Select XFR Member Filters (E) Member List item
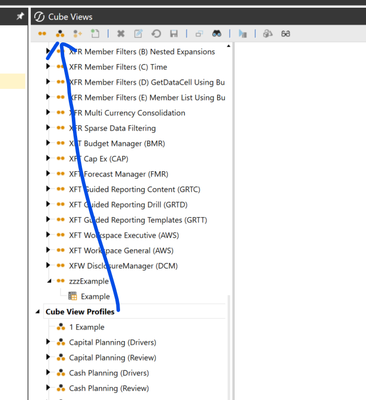This screenshot has width=366, height=400. point(147,98)
